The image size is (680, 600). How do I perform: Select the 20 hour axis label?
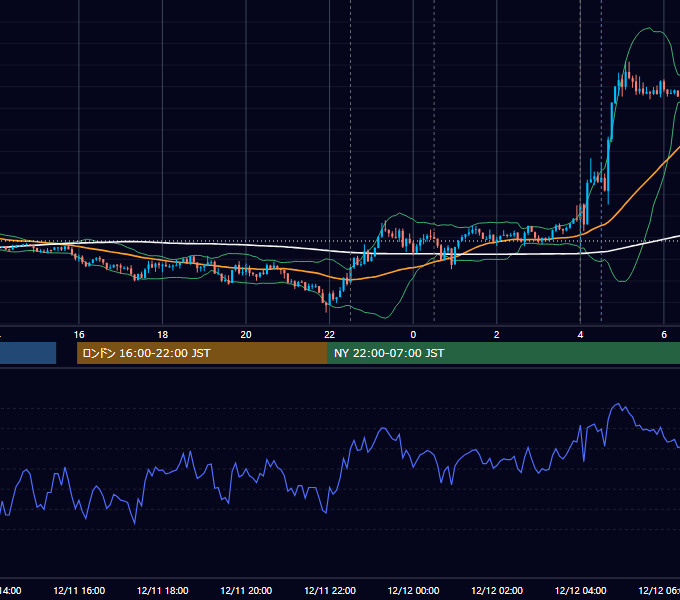[246, 335]
